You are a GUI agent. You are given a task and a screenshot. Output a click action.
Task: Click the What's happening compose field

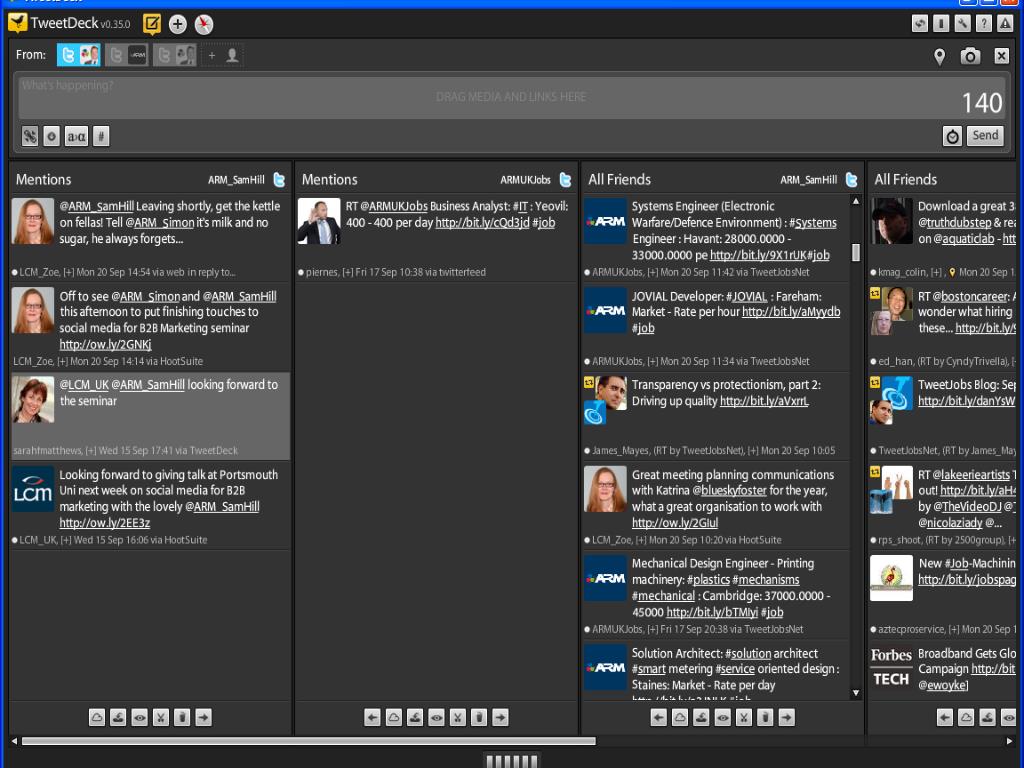point(511,97)
